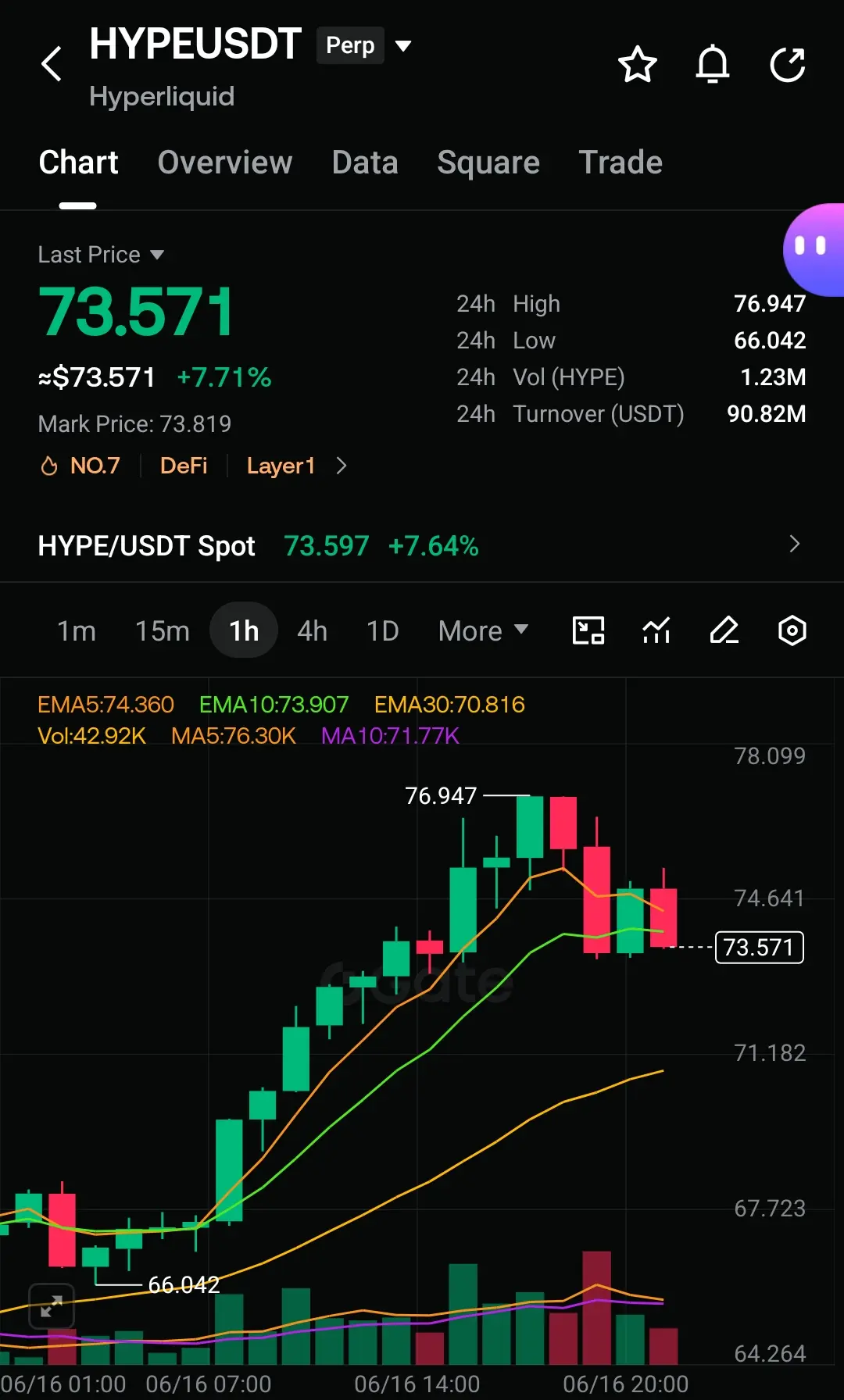Open the chart layout picture icon
This screenshot has width=844, height=1400.
(588, 630)
